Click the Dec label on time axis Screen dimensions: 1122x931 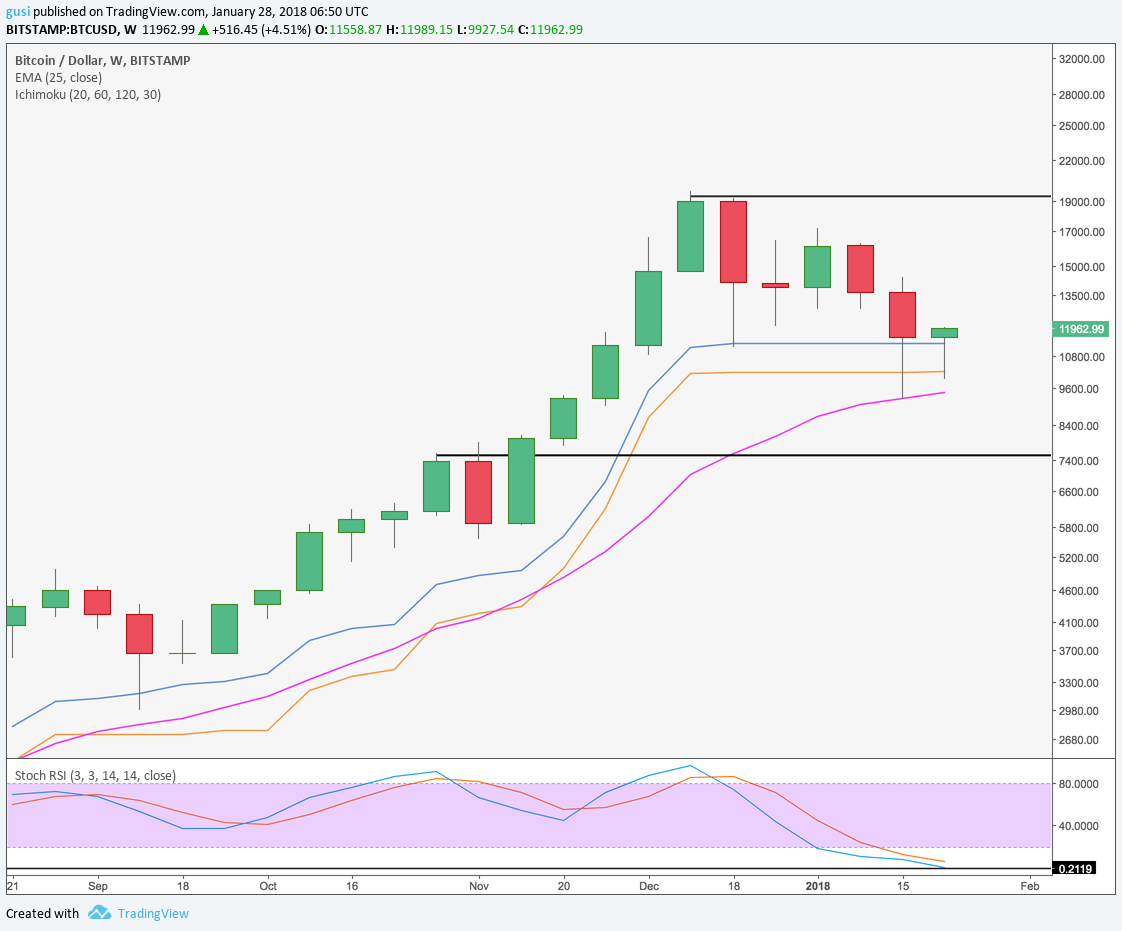coord(649,886)
